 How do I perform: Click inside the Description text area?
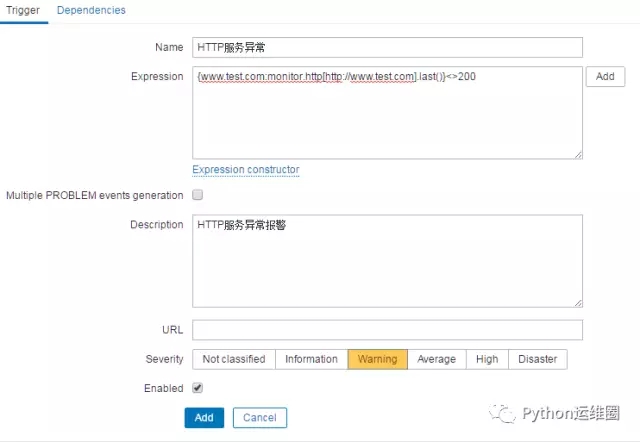[x=387, y=261]
